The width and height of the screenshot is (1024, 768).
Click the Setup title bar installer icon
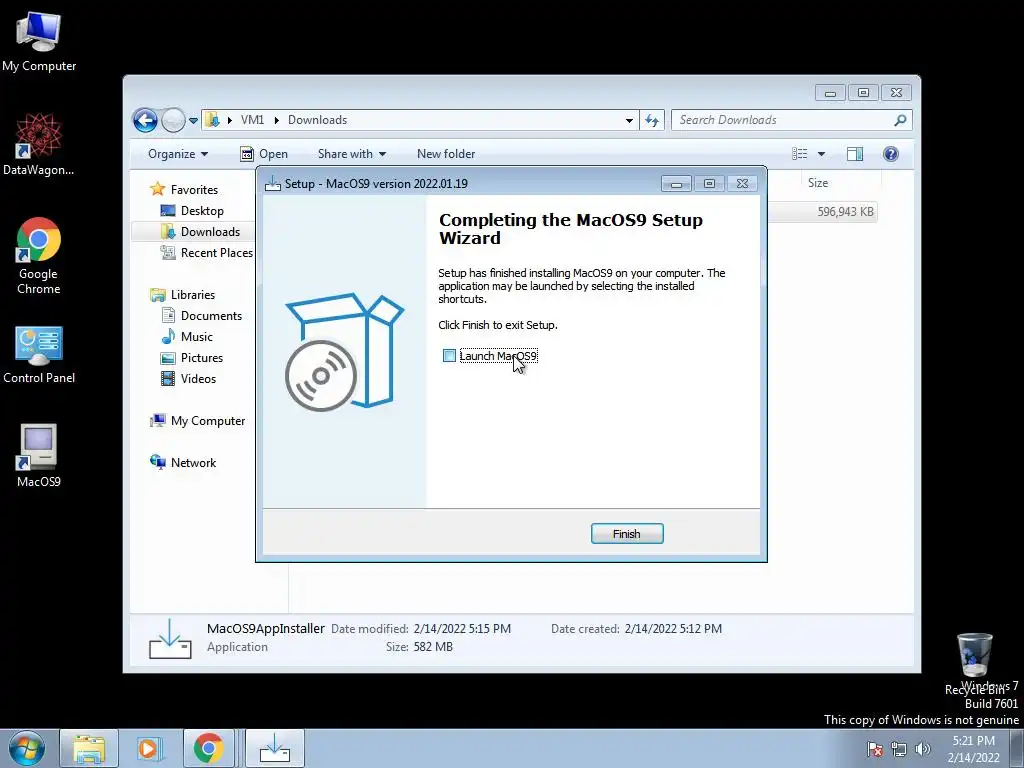coord(272,184)
